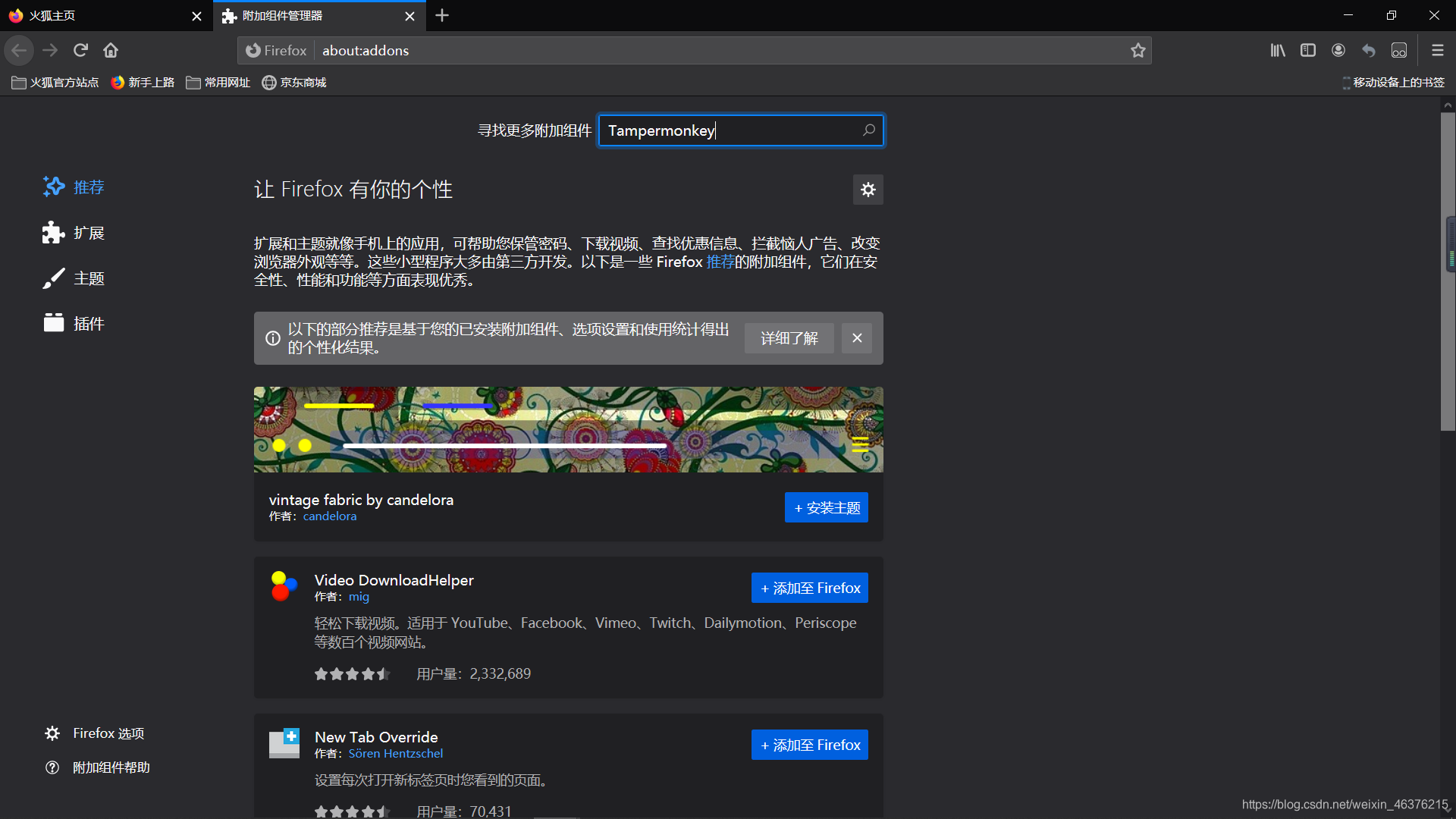Screen dimensions: 1456x819
Task: Click the search magnifier in addon search
Action: pyautogui.click(x=869, y=130)
